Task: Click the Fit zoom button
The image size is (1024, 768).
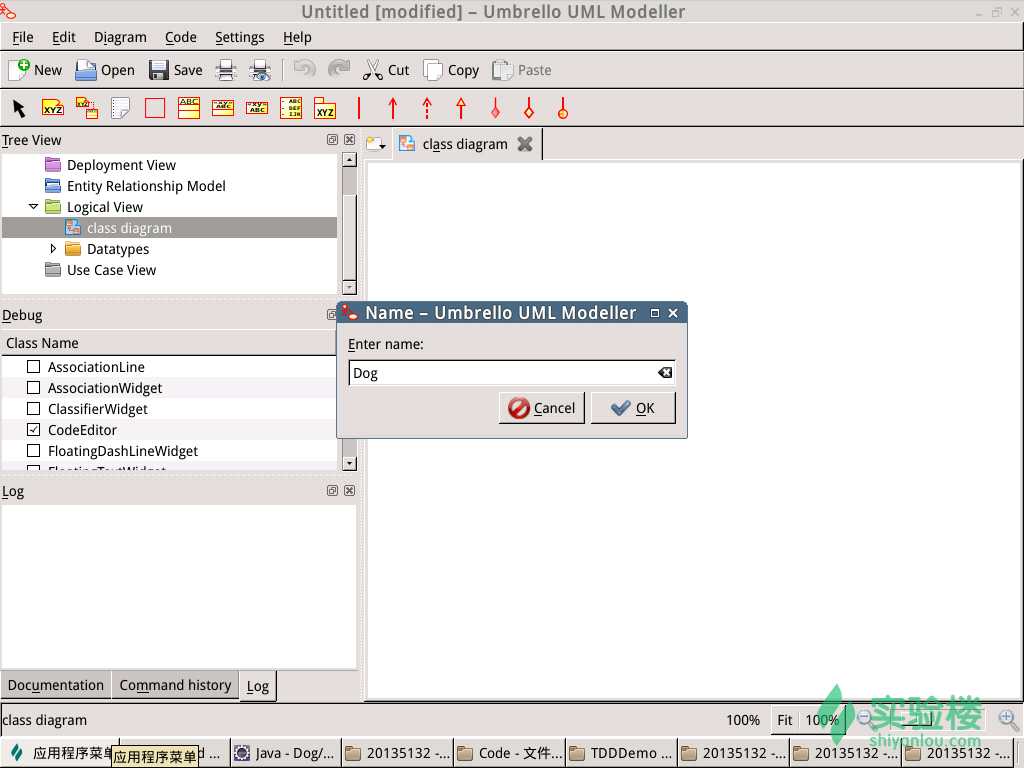Action: 784,720
